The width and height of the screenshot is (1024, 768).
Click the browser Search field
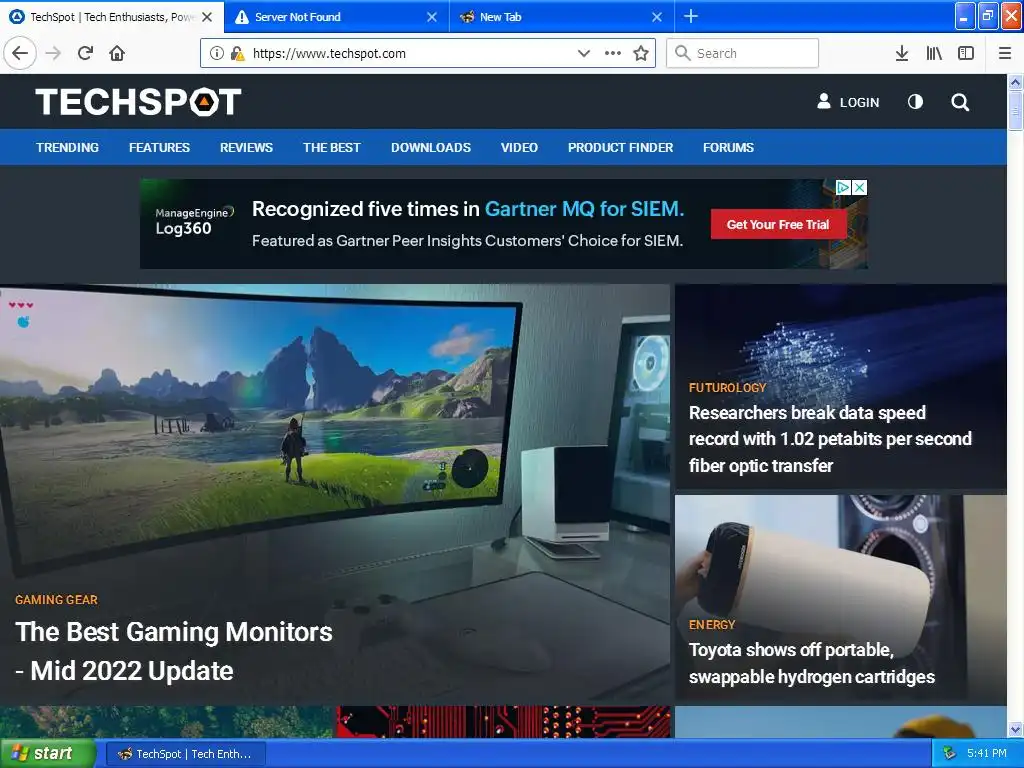point(742,53)
